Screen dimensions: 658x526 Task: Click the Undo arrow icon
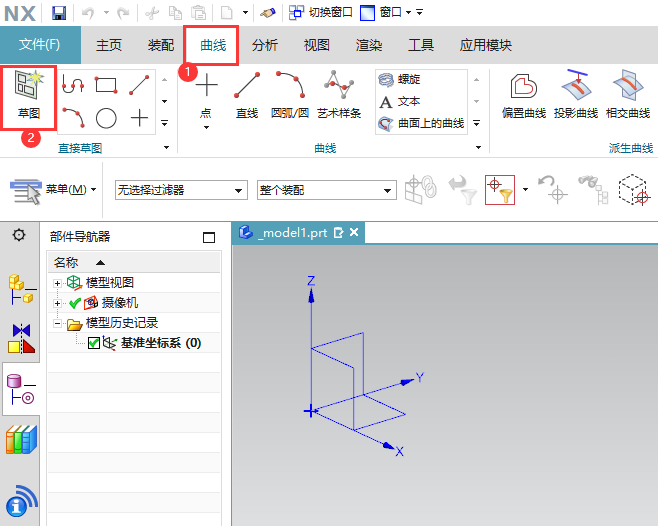88,13
